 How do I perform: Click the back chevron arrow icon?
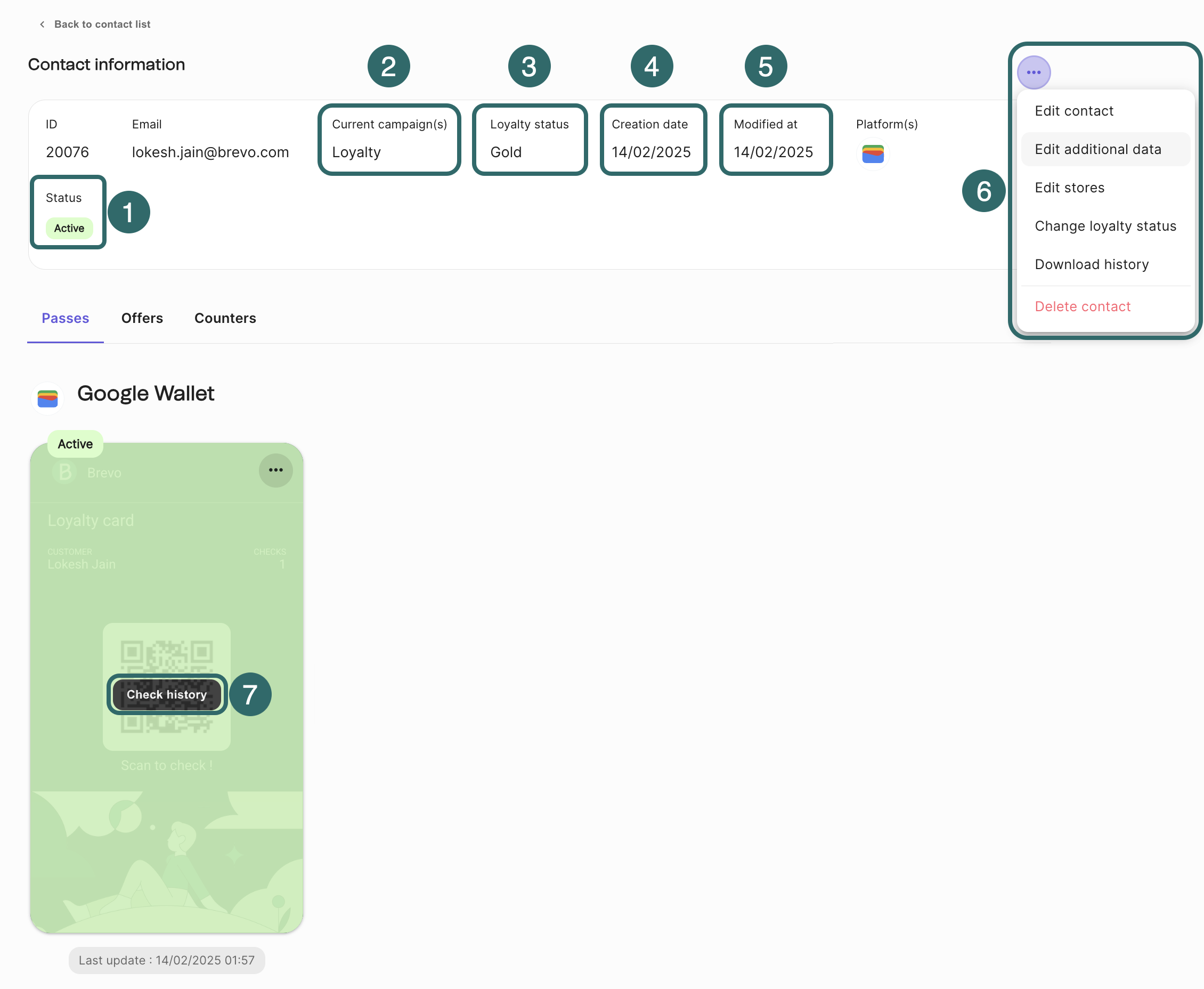click(42, 25)
